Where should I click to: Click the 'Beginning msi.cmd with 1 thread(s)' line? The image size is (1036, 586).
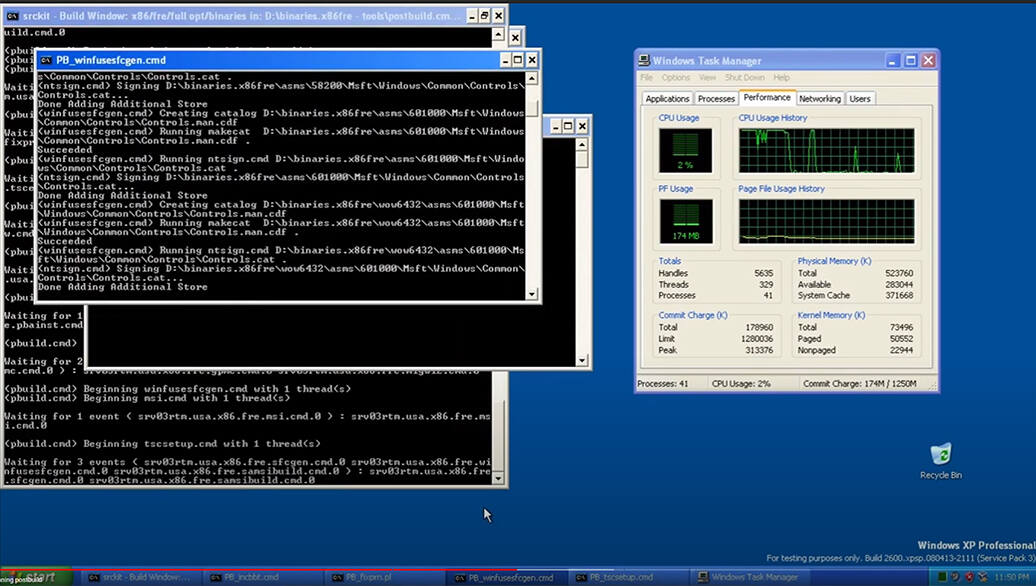147,398
